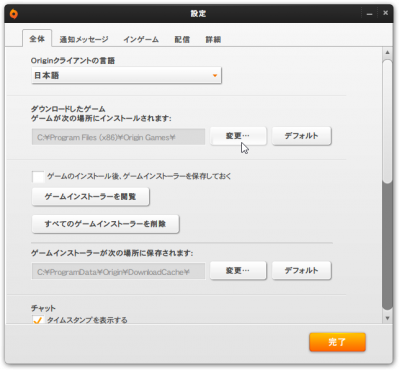Reset installer save location with デフォルト

coord(301,270)
